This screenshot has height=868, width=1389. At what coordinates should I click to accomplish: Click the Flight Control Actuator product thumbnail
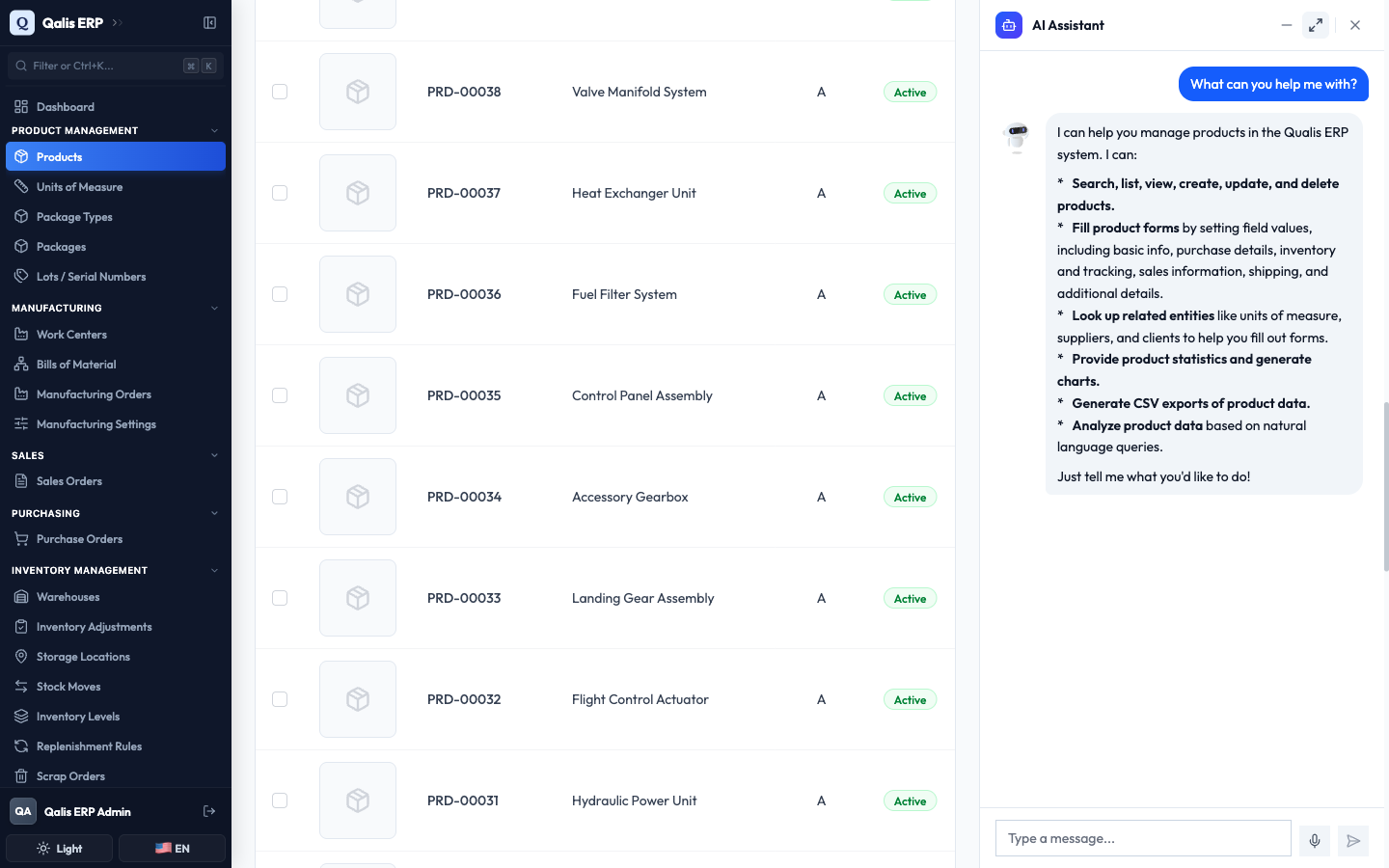(358, 699)
